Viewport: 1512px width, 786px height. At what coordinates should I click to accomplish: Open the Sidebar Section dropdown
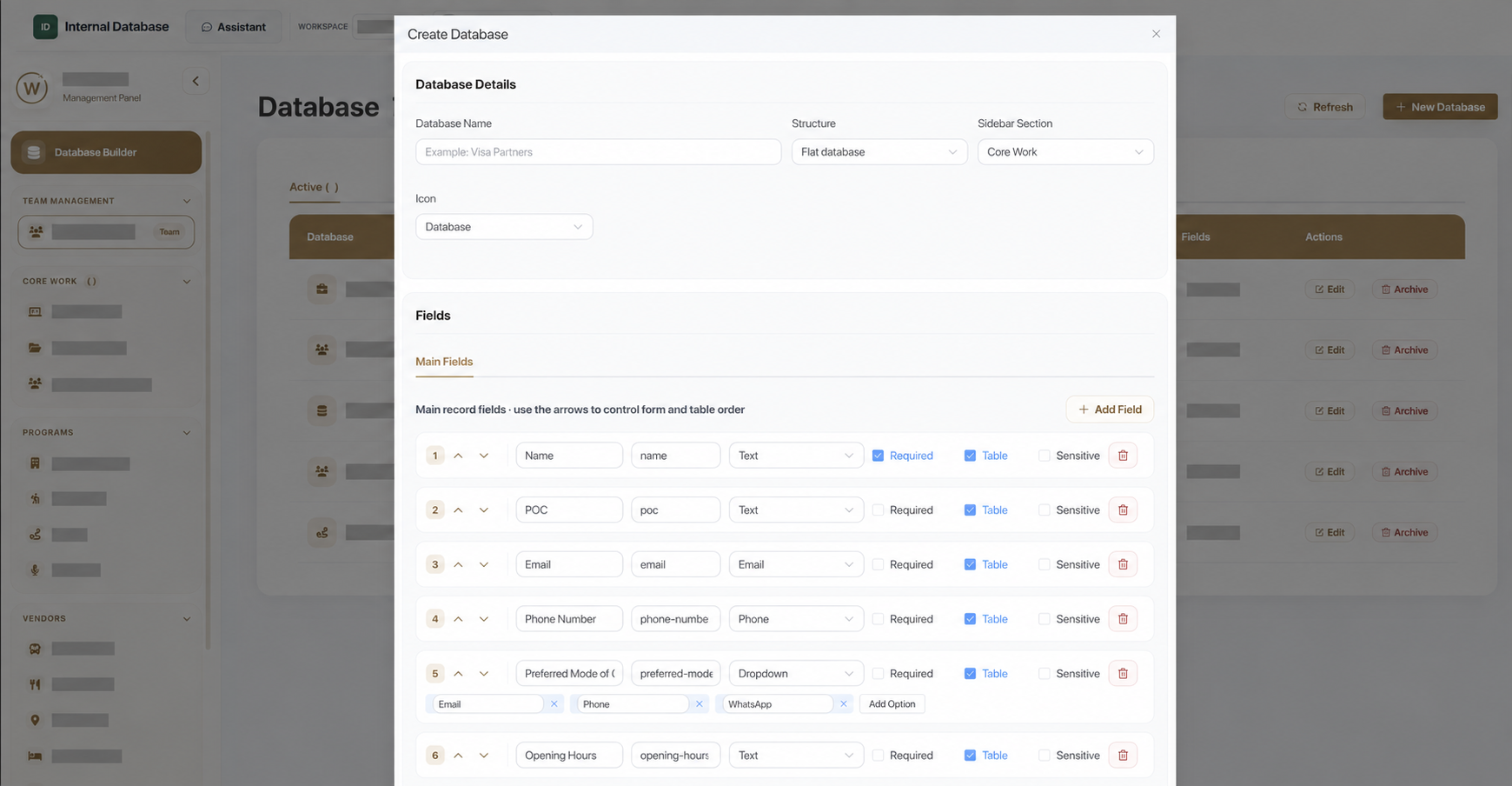1065,152
